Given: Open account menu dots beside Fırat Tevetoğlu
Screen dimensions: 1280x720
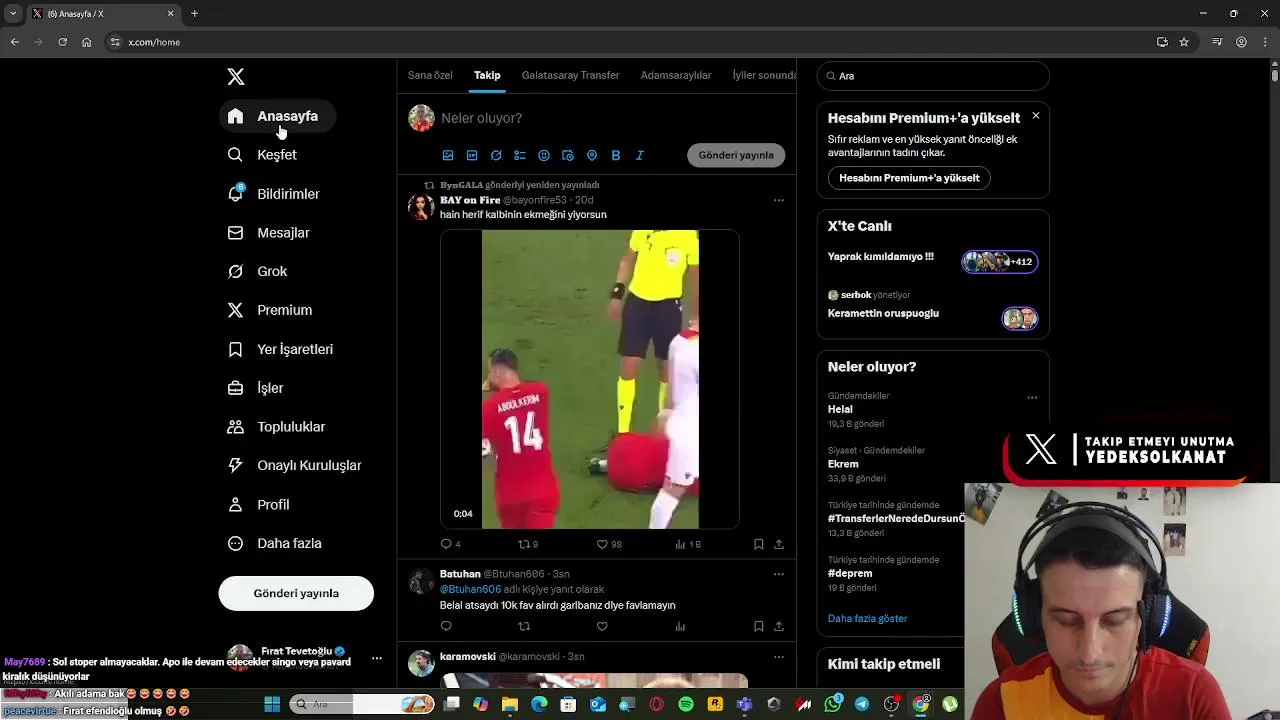Looking at the screenshot, I should [x=377, y=658].
